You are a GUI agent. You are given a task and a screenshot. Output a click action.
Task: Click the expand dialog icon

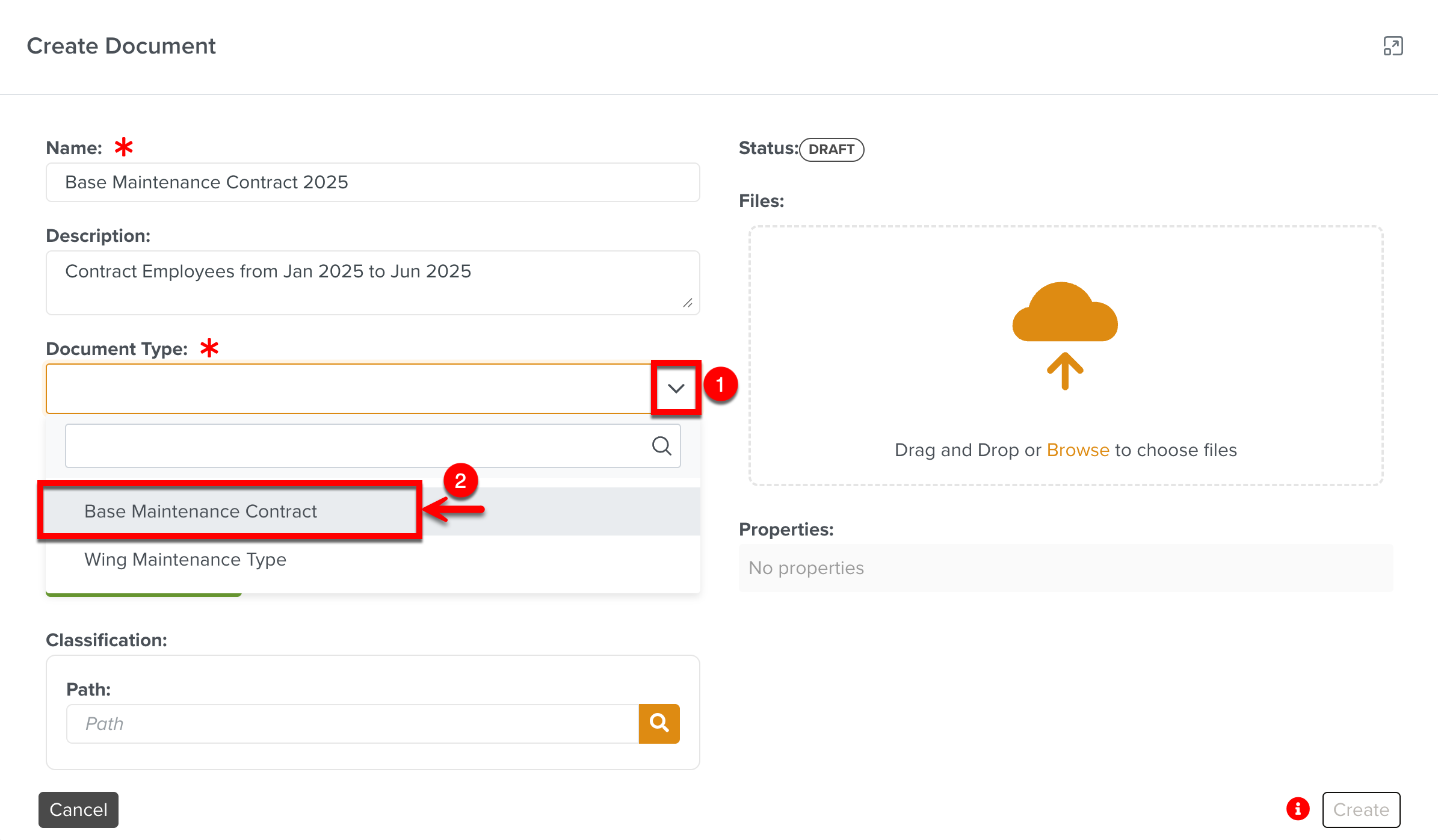tap(1393, 46)
